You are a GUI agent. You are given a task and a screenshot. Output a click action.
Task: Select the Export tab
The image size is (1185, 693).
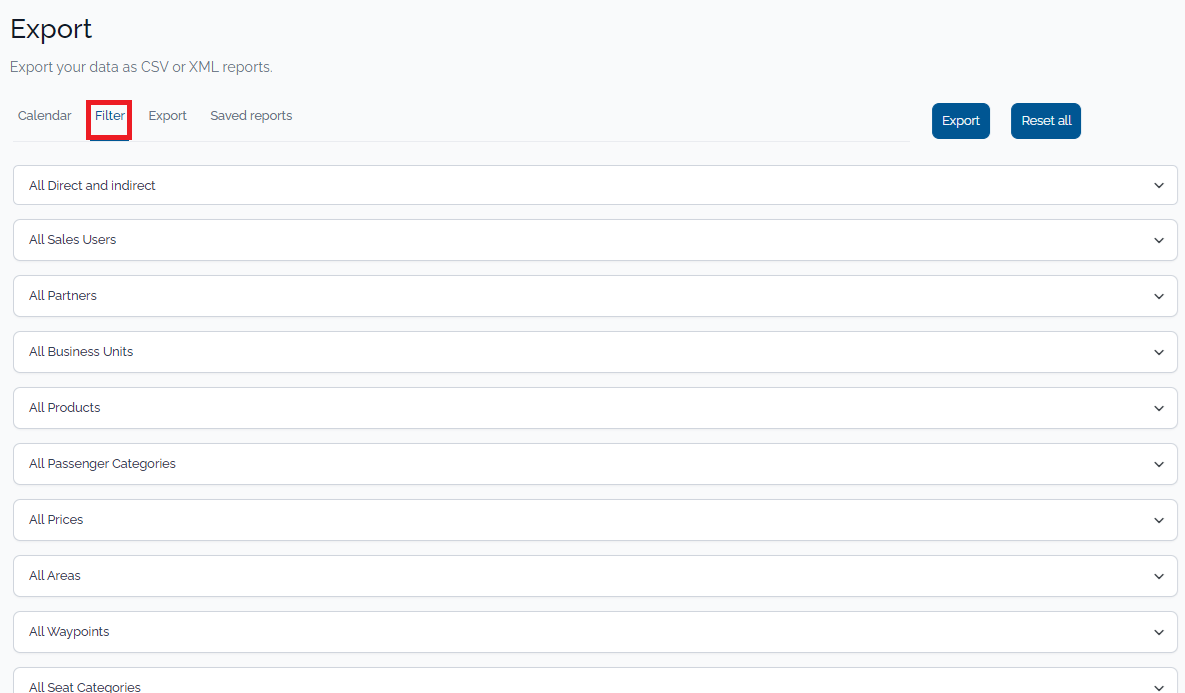pyautogui.click(x=167, y=116)
